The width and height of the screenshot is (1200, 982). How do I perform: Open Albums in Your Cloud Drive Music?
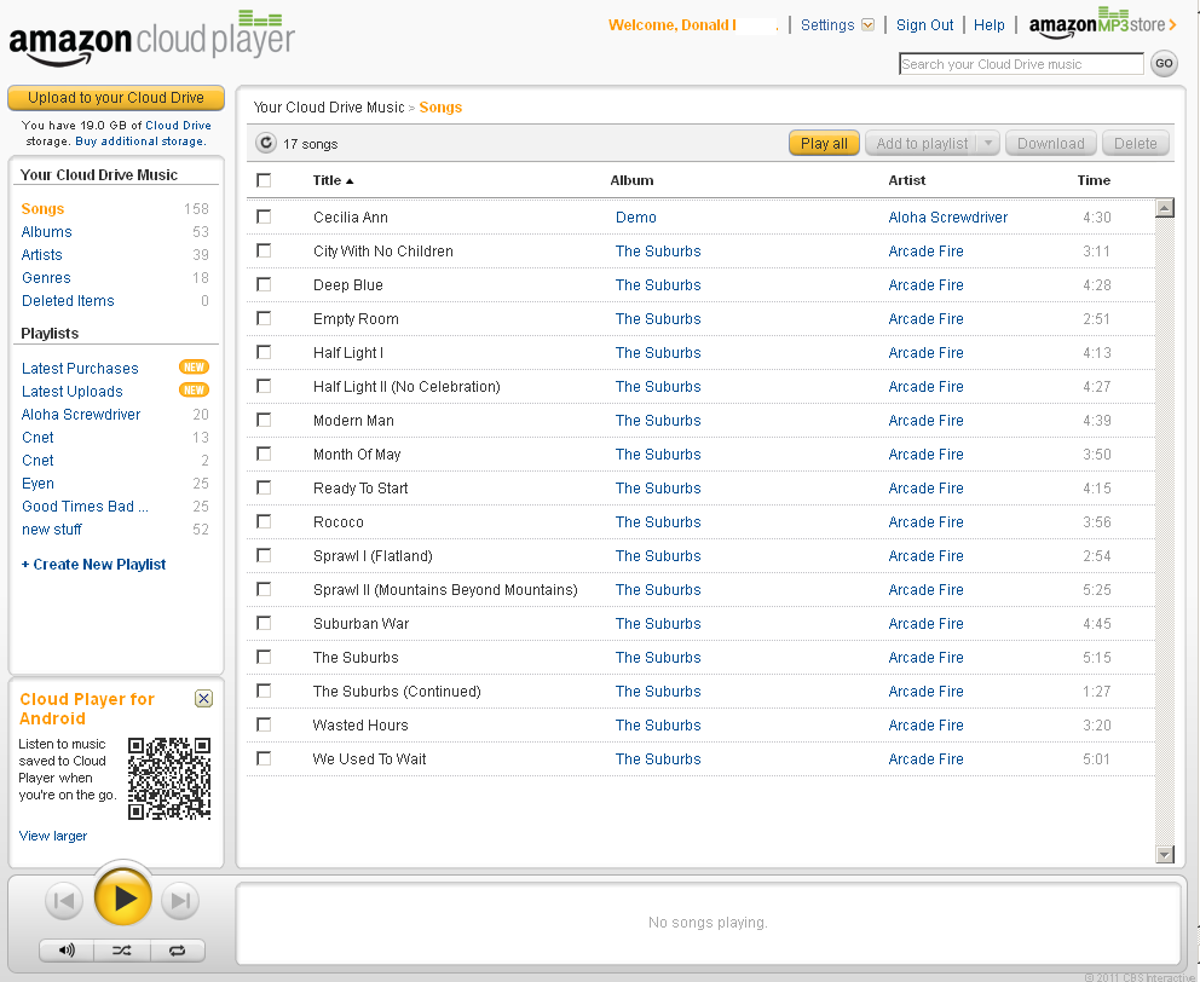point(47,232)
